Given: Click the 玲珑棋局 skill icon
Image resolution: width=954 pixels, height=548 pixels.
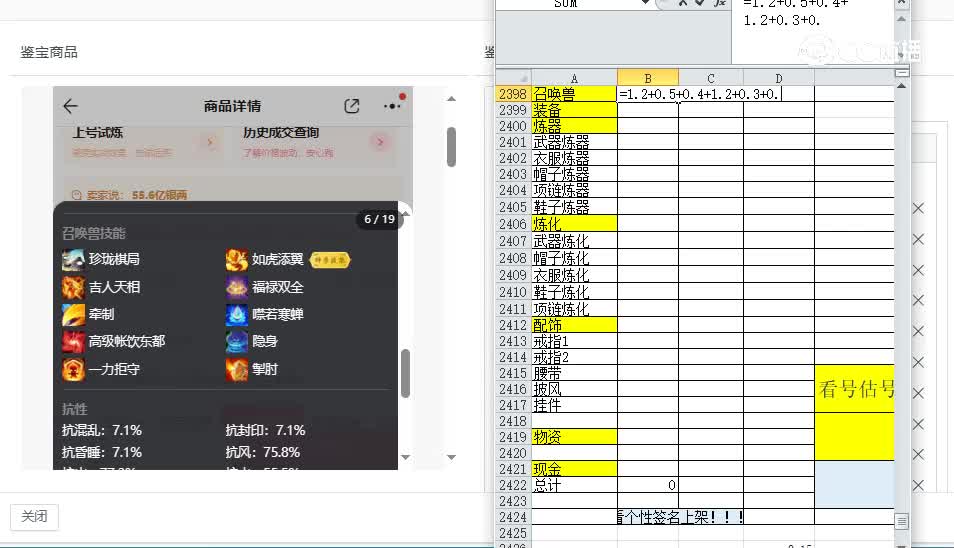Looking at the screenshot, I should [x=73, y=260].
